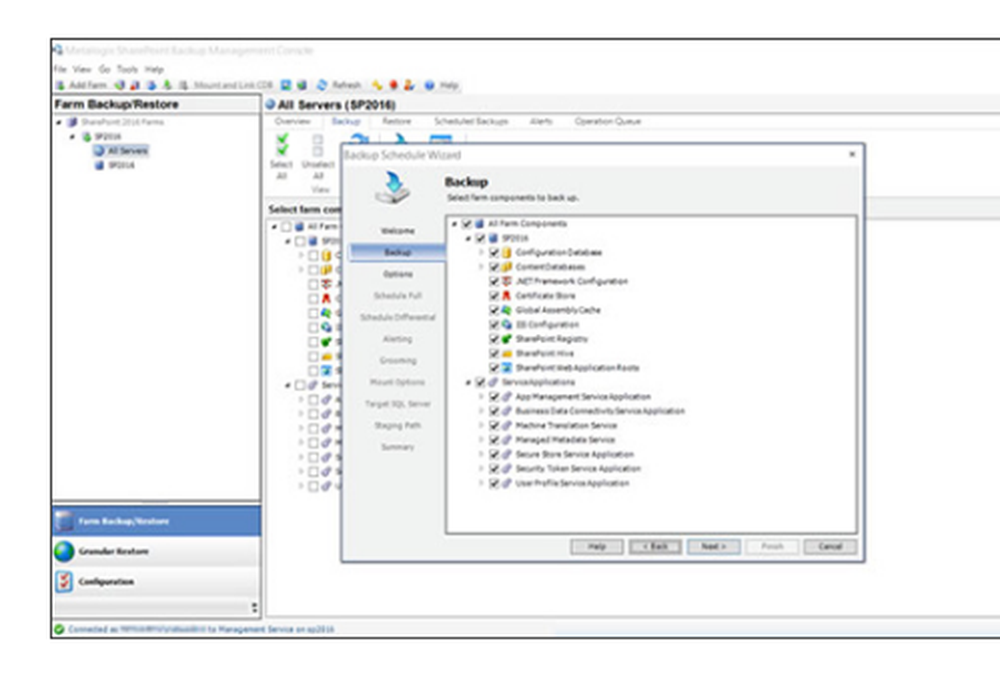Select the Configuration navigation pane
The image size is (1000, 673).
pos(157,581)
